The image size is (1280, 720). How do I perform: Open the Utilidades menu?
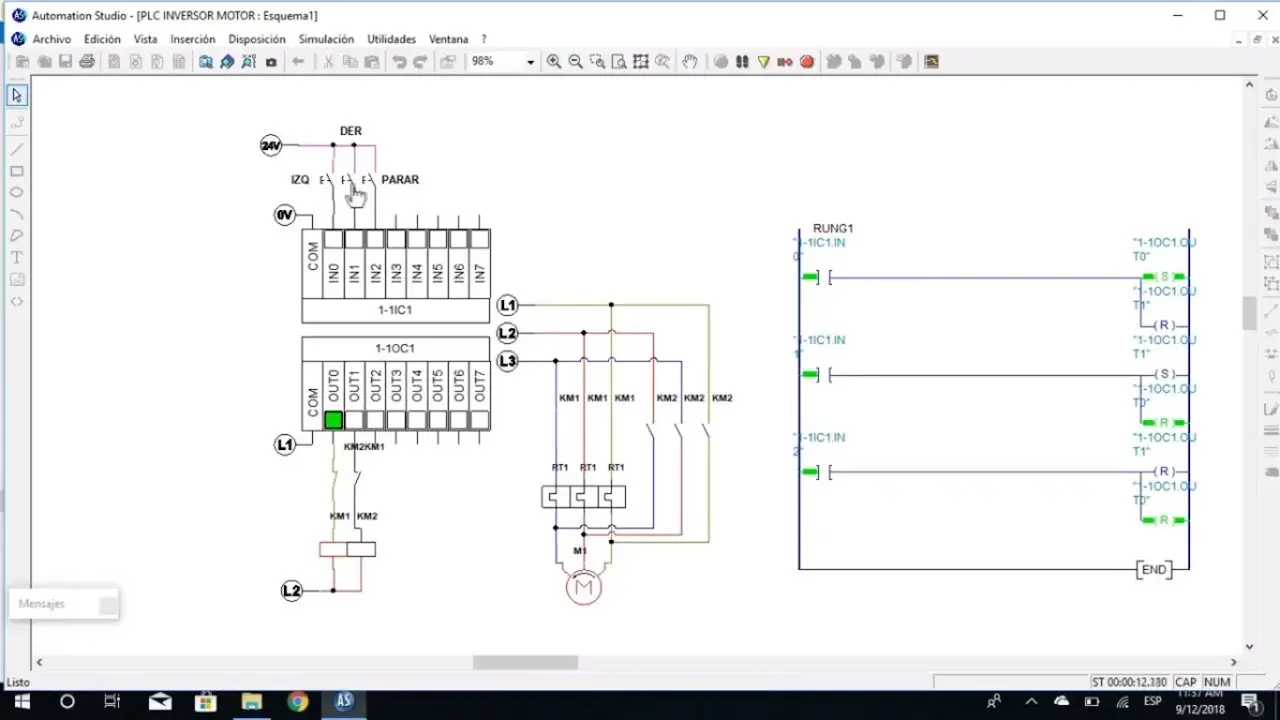coord(391,39)
